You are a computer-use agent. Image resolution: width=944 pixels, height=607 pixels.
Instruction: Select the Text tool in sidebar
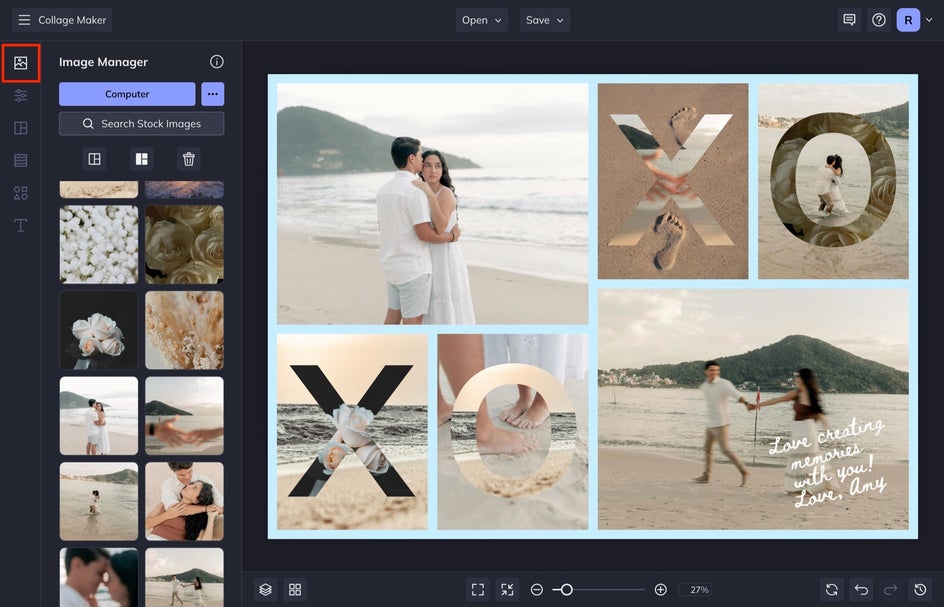[x=20, y=225]
